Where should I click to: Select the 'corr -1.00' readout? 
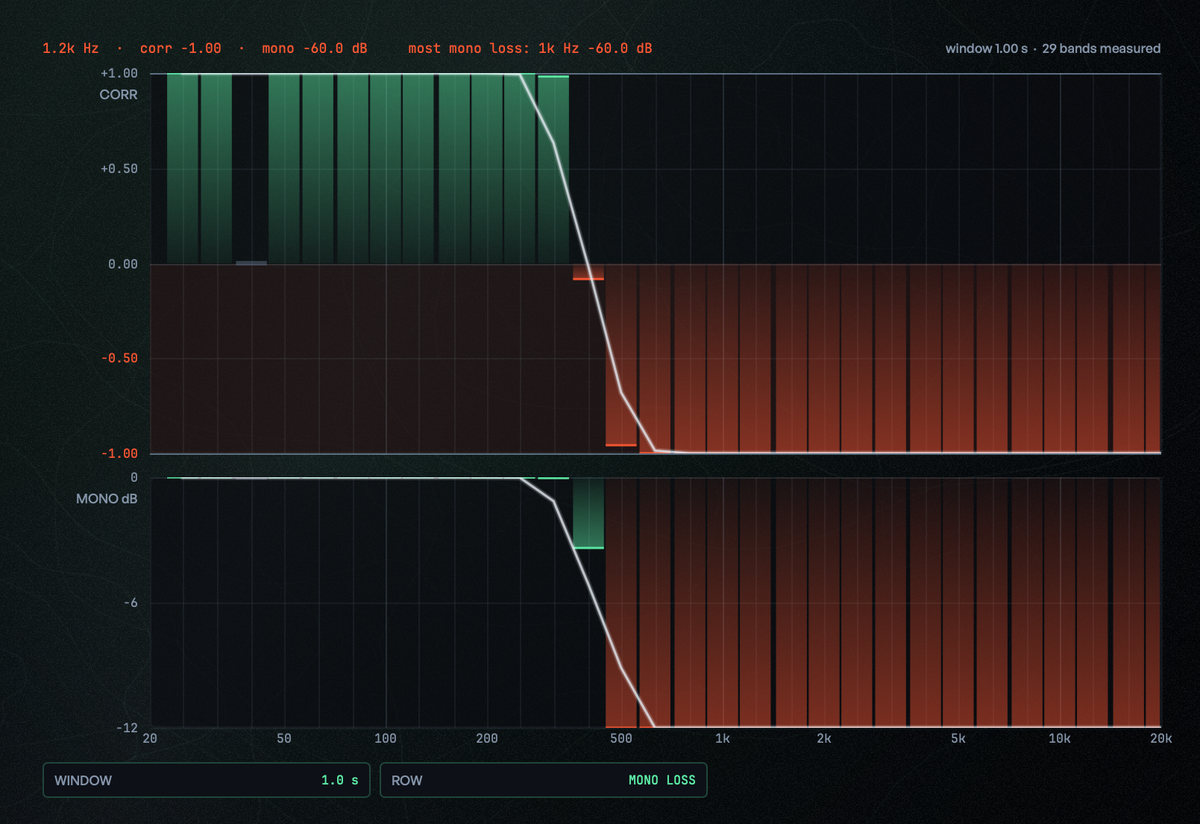point(180,48)
